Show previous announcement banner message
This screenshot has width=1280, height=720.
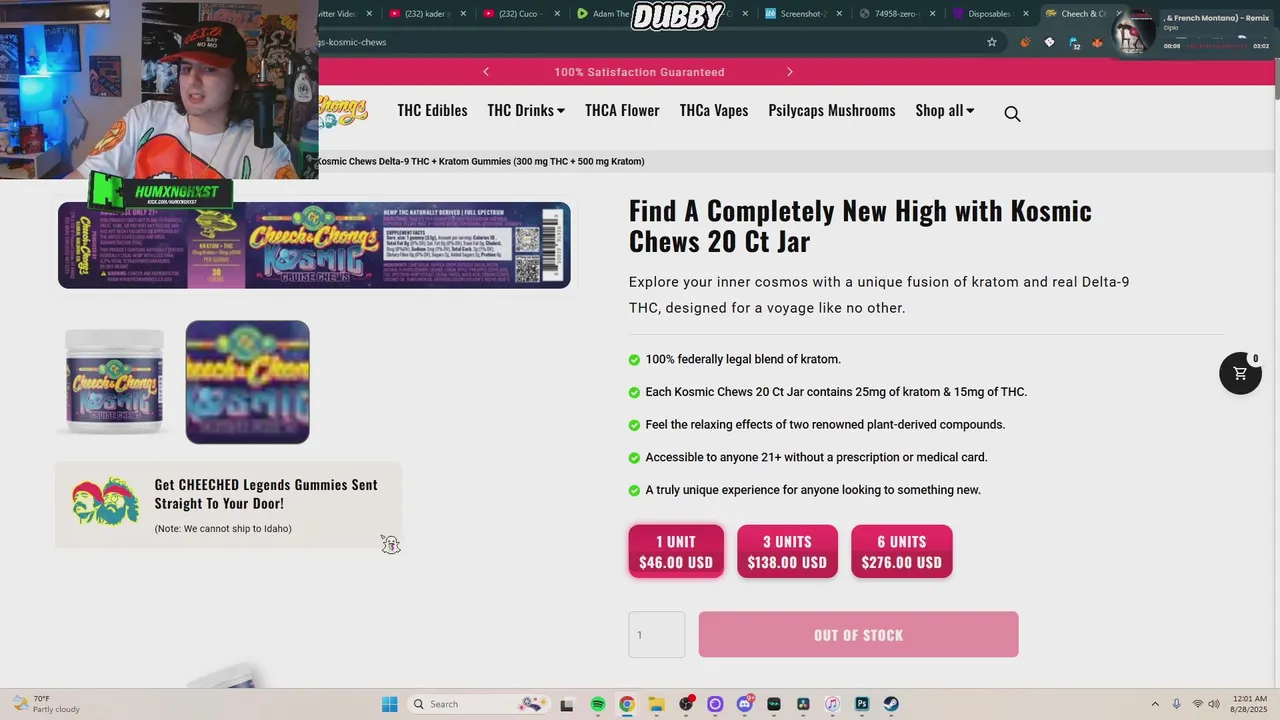[x=486, y=72]
